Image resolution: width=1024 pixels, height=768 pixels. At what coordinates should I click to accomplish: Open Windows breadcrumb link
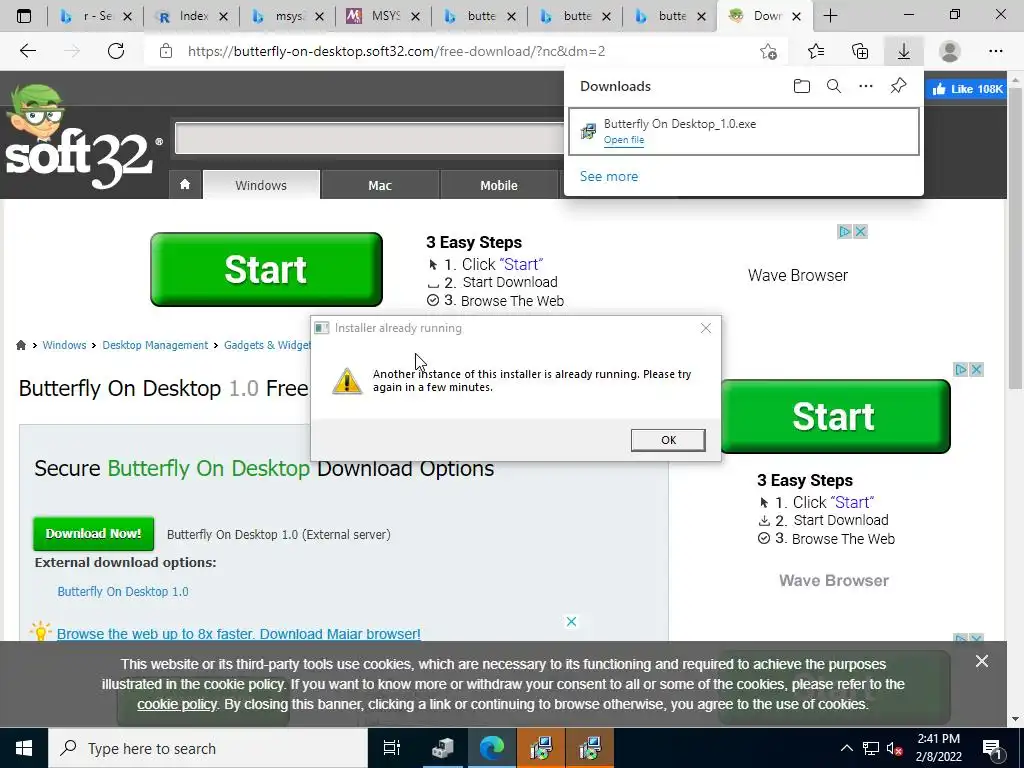coord(64,345)
